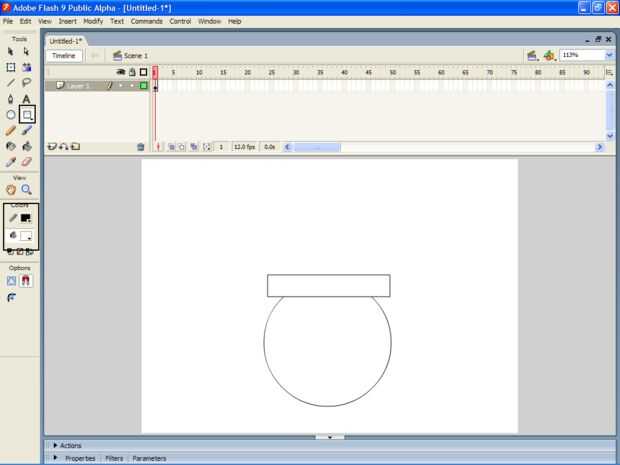The image size is (620, 465).
Task: Click the back arrow beside Timeline
Action: pos(95,56)
